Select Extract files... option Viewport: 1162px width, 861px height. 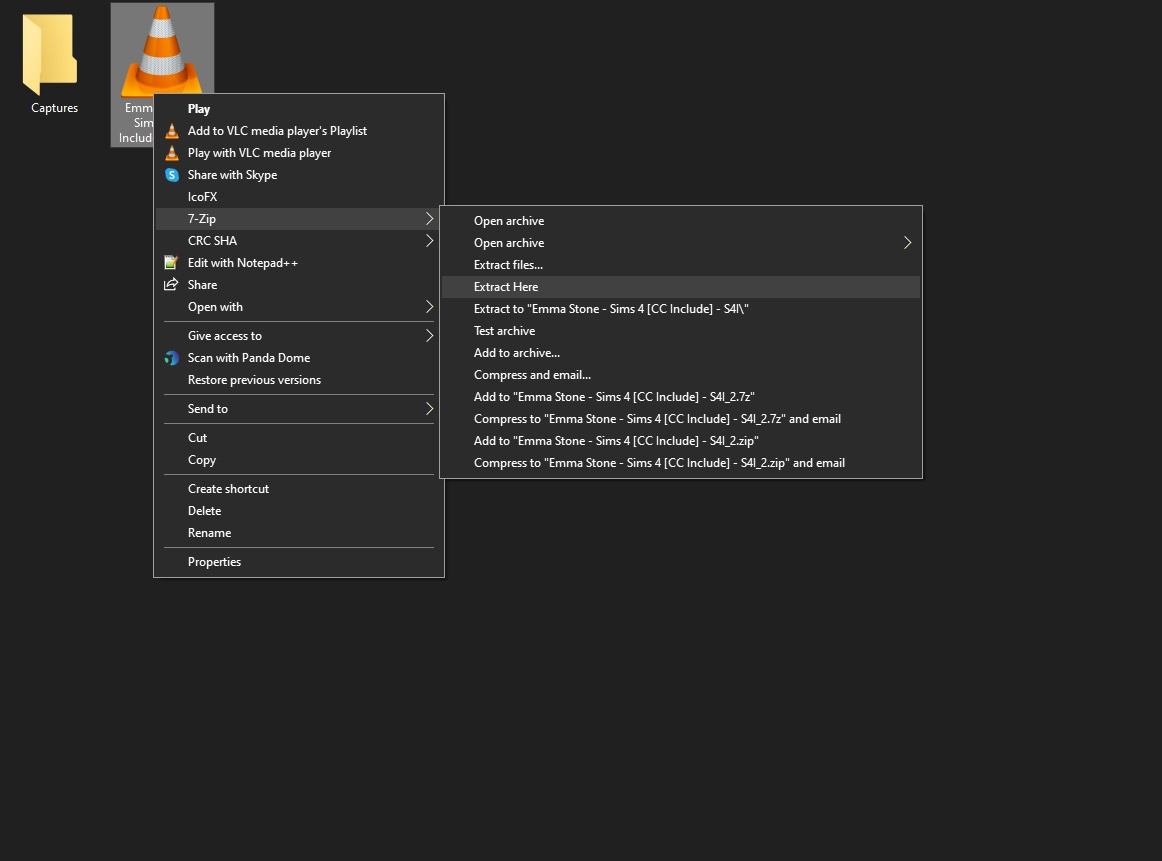681,265
